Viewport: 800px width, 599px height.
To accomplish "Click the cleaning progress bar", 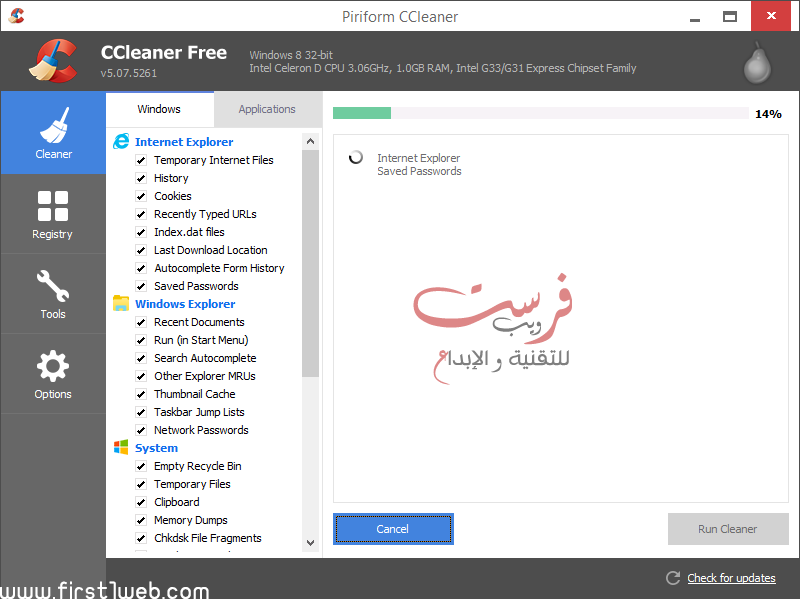I will coord(541,113).
